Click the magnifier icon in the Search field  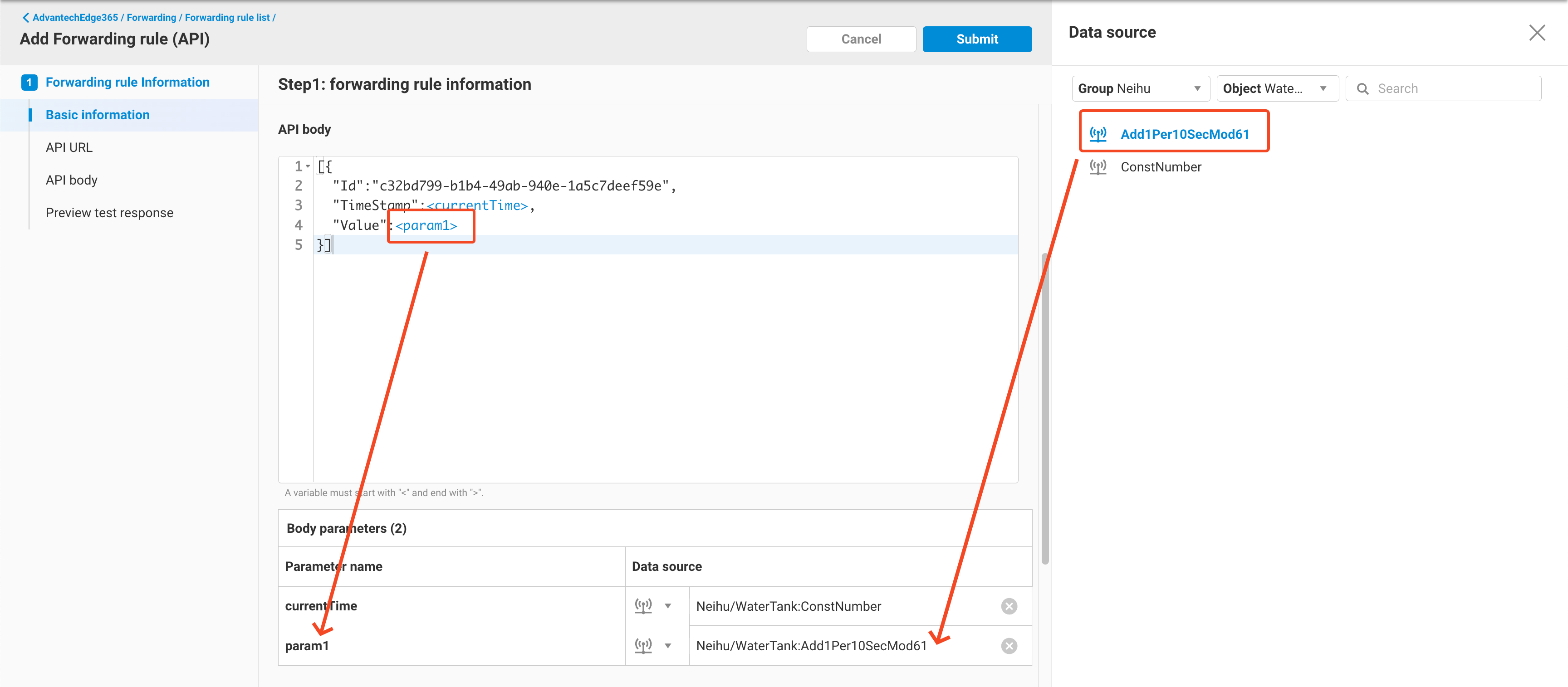point(1364,88)
